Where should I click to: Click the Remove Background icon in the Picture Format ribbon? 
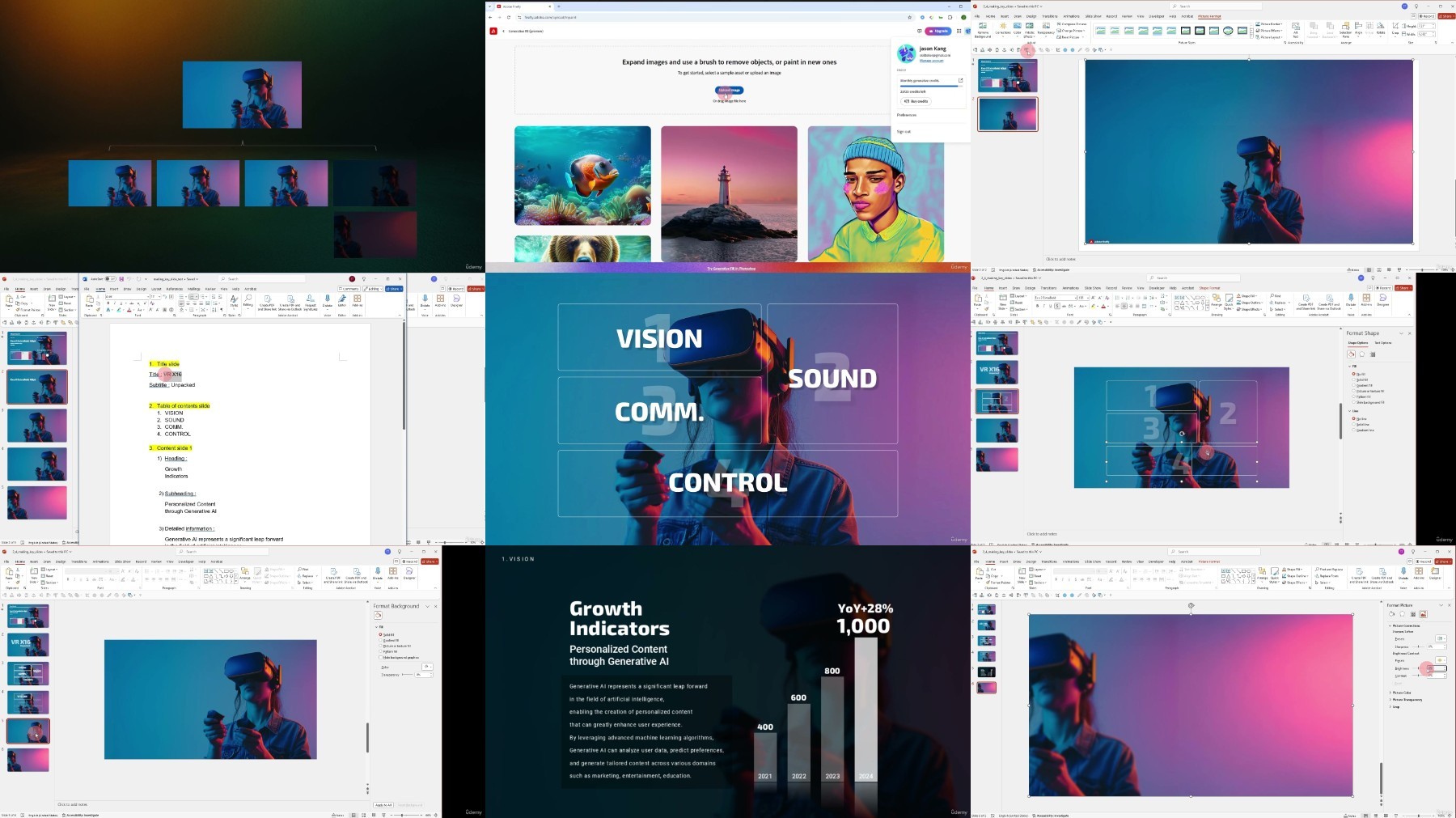coord(982,28)
